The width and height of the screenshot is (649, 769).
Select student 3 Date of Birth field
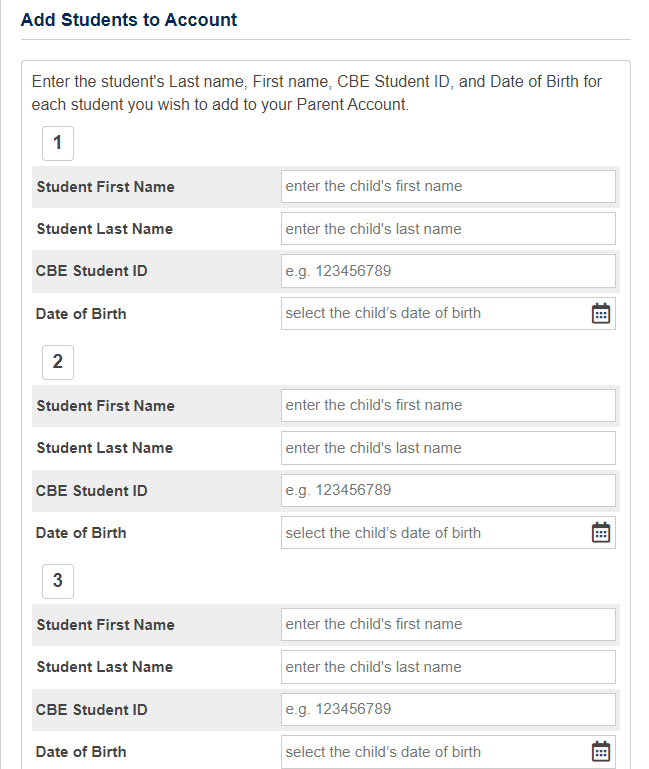[x=432, y=752]
